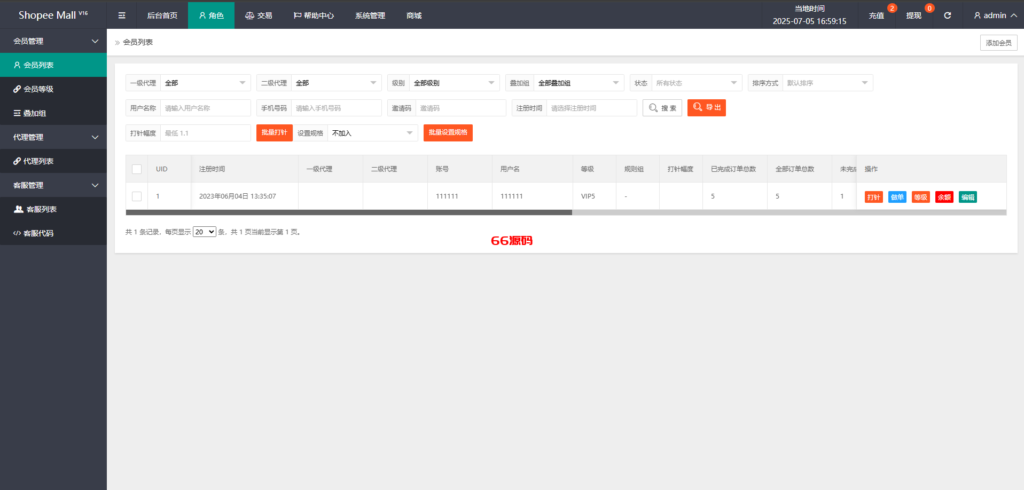Click the orange 打针 action for user 111111
The width and height of the screenshot is (1024, 490).
tap(873, 197)
